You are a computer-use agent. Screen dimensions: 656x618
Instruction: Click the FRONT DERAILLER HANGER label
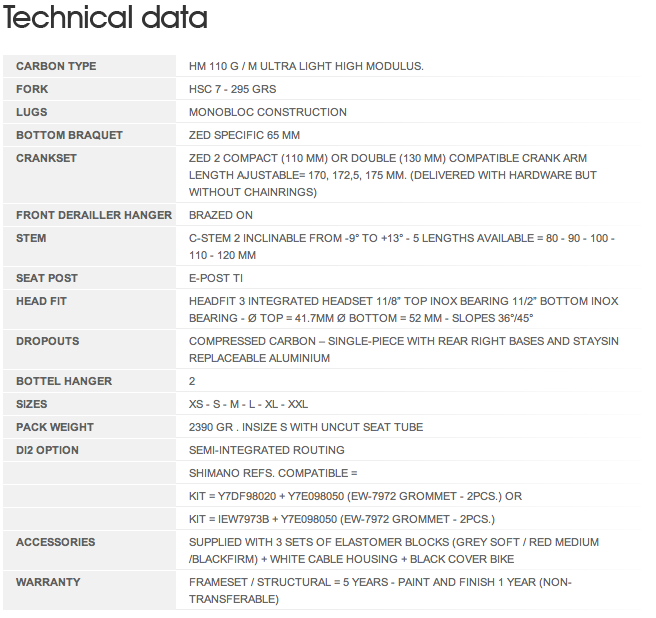(x=94, y=215)
